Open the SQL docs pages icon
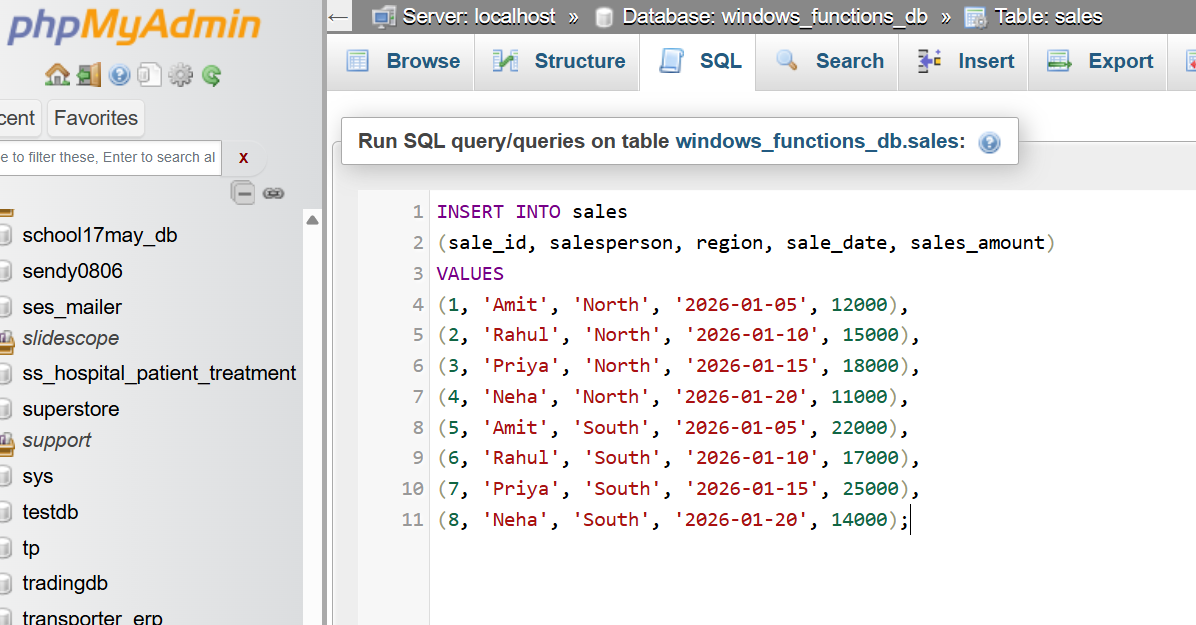Screen dimensions: 1196x625 [x=150, y=75]
